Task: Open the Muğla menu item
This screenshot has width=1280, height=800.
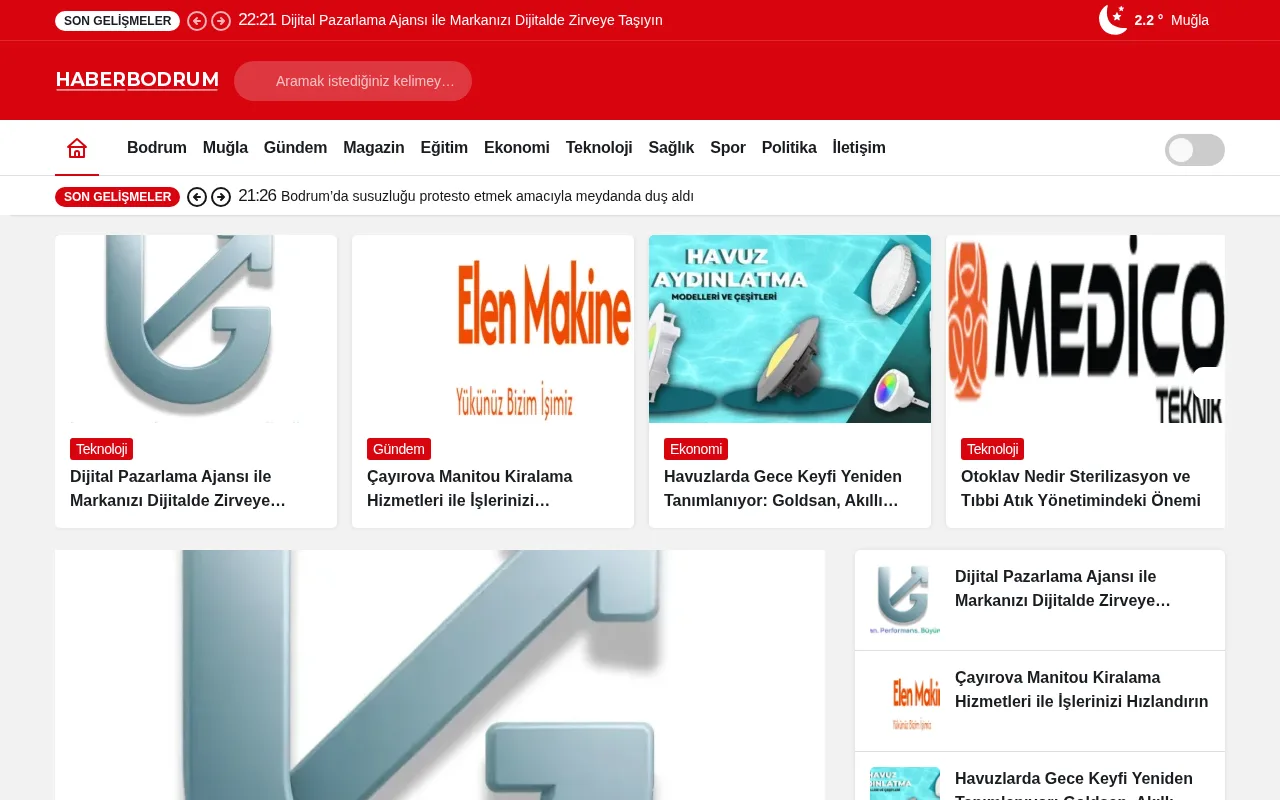Action: coord(225,147)
